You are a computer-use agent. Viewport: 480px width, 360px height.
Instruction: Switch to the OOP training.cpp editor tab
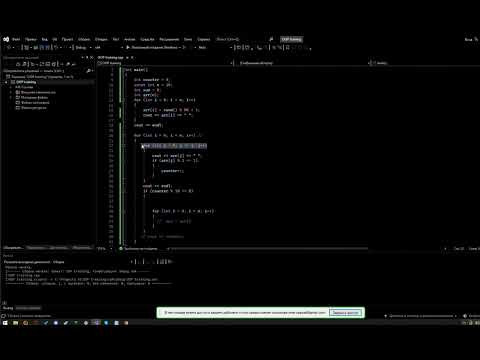coord(110,57)
